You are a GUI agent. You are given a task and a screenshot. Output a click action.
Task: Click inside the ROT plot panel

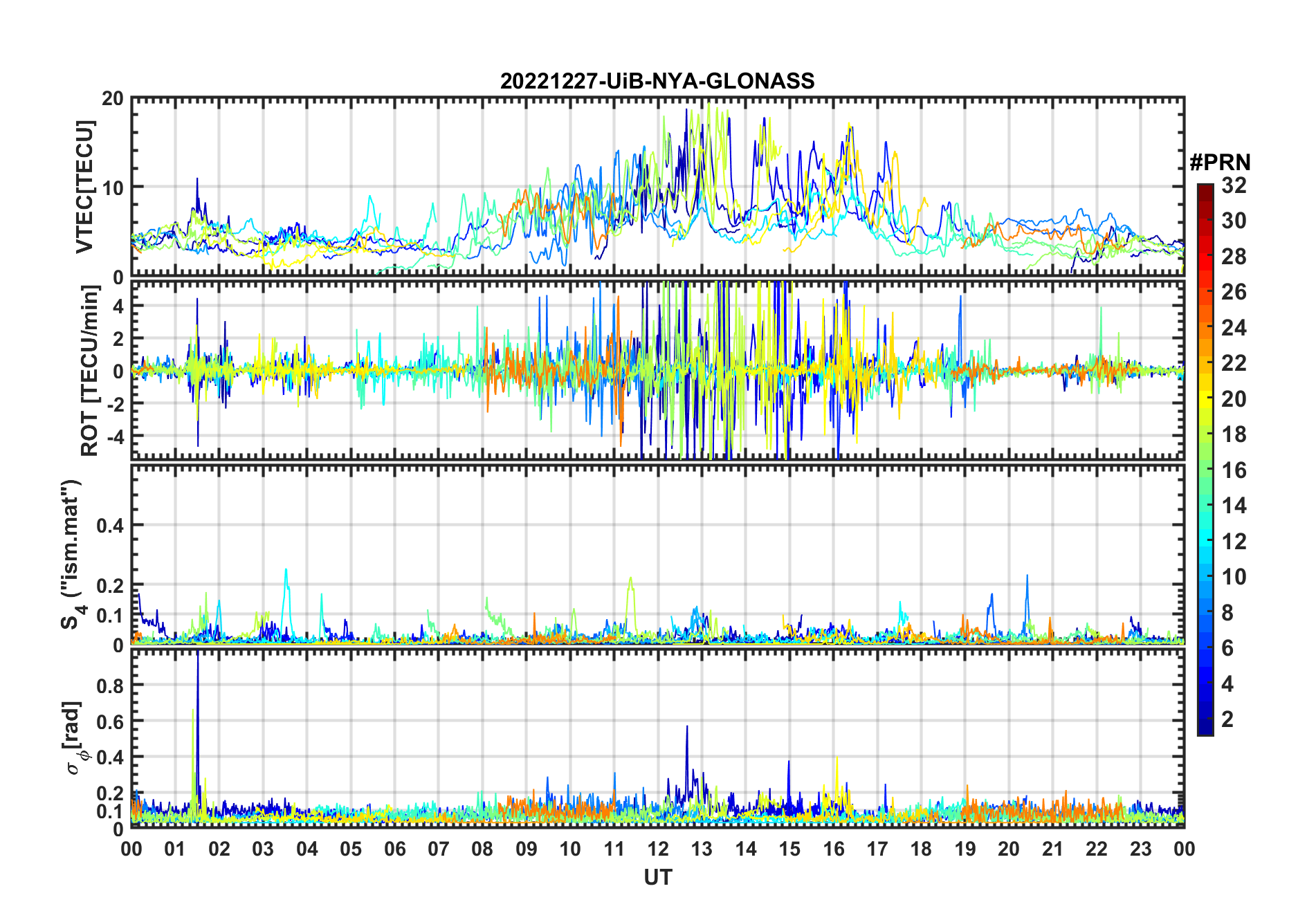click(658, 369)
